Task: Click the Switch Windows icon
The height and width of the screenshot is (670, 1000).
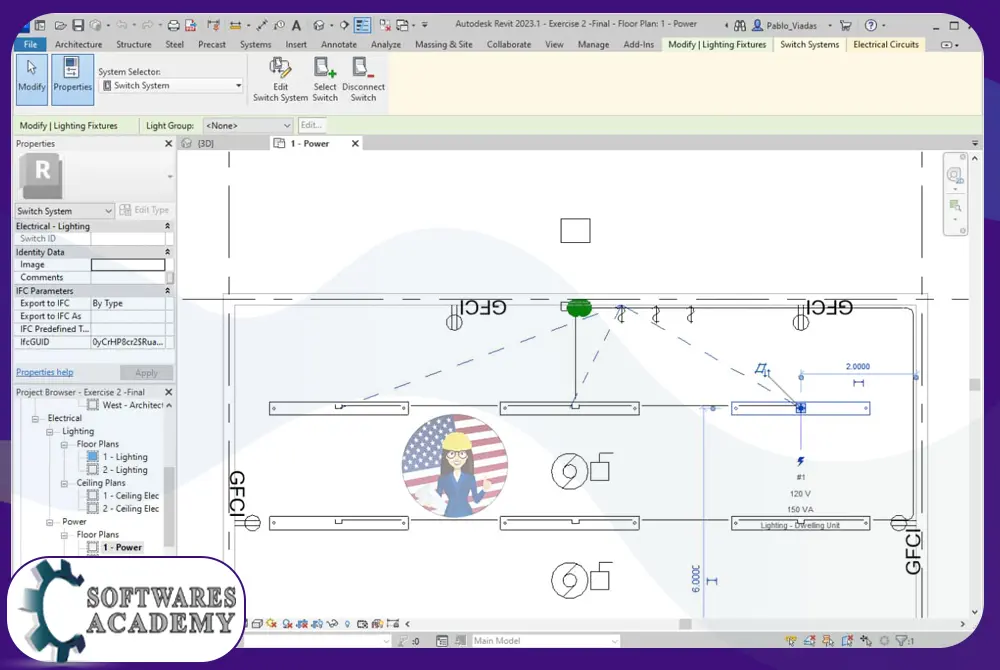Action: tap(402, 25)
